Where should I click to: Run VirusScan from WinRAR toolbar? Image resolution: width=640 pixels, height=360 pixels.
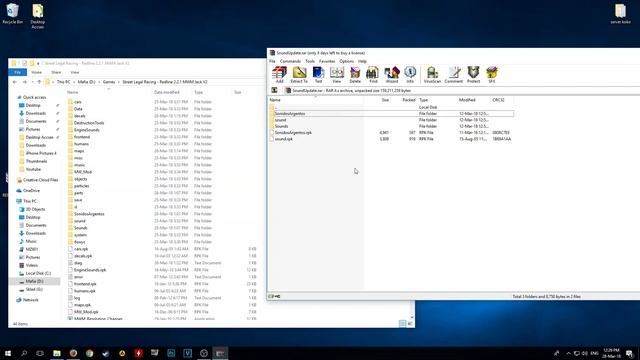tap(432, 75)
